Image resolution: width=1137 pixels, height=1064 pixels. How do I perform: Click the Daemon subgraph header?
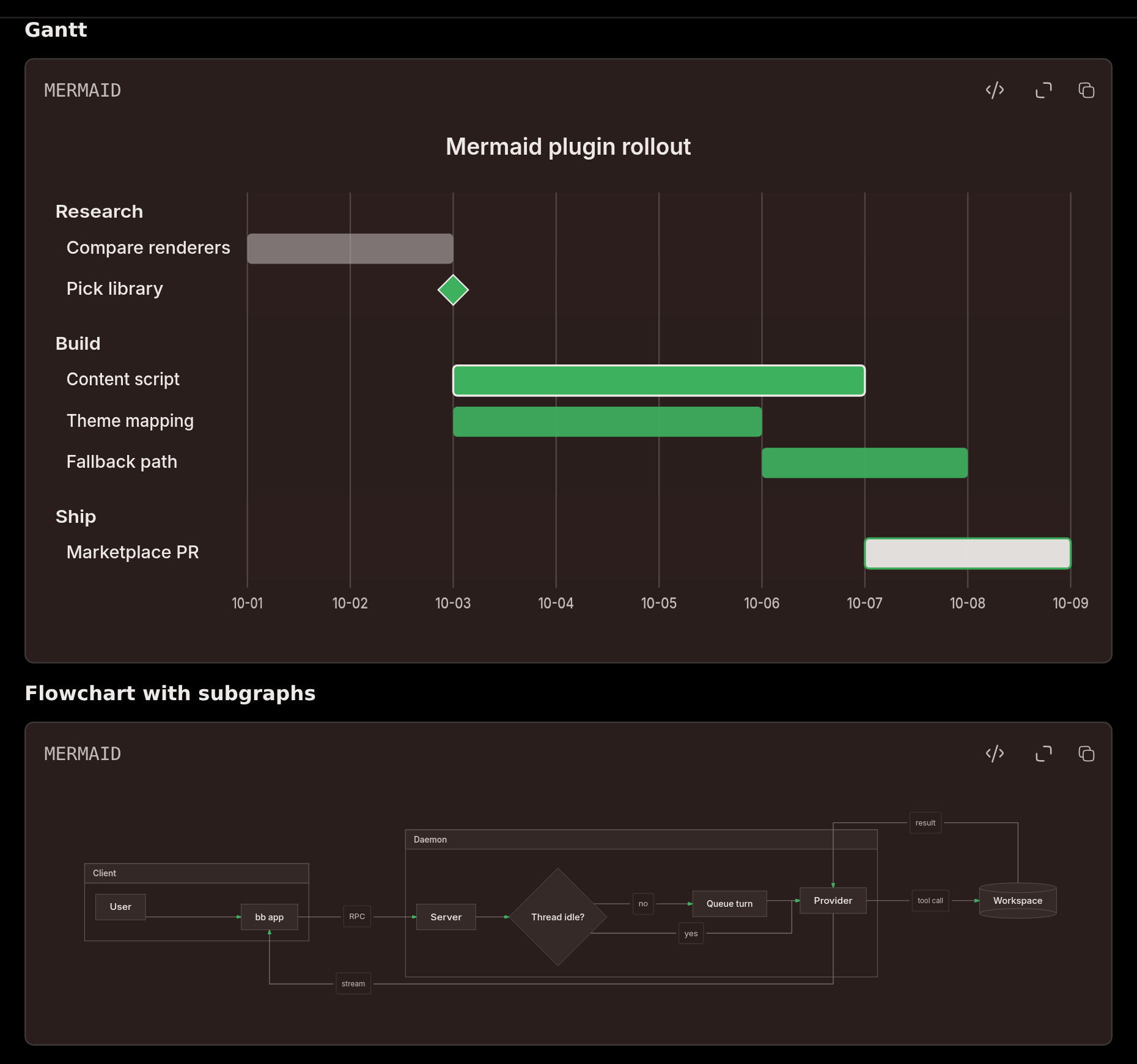641,840
